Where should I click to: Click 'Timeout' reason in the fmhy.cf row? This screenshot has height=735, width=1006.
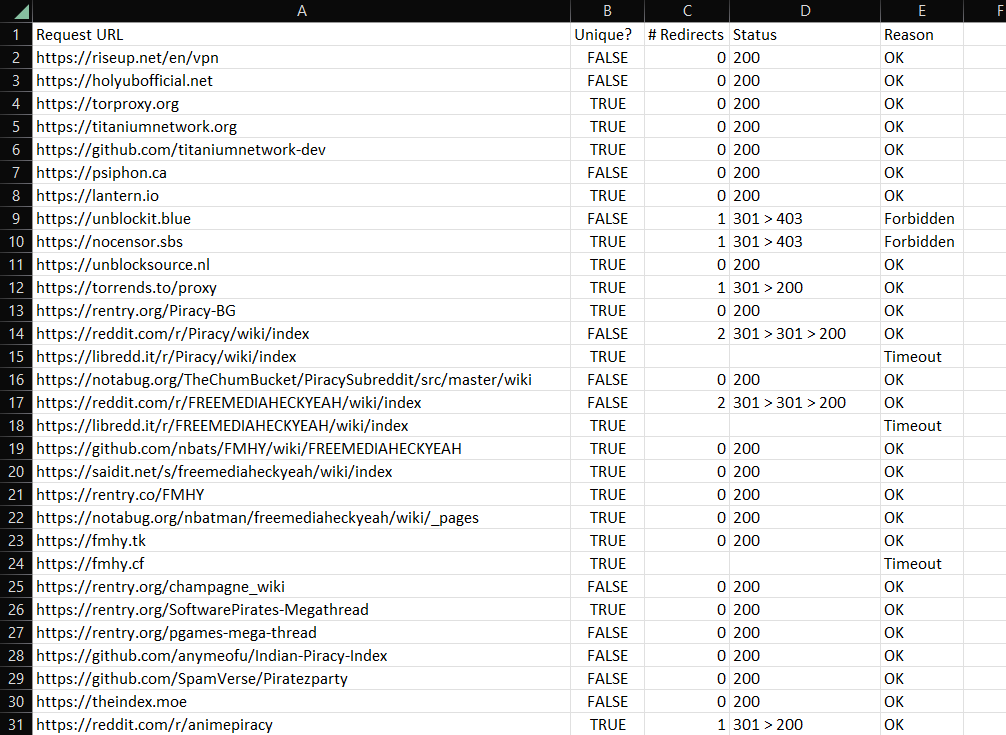(921, 564)
